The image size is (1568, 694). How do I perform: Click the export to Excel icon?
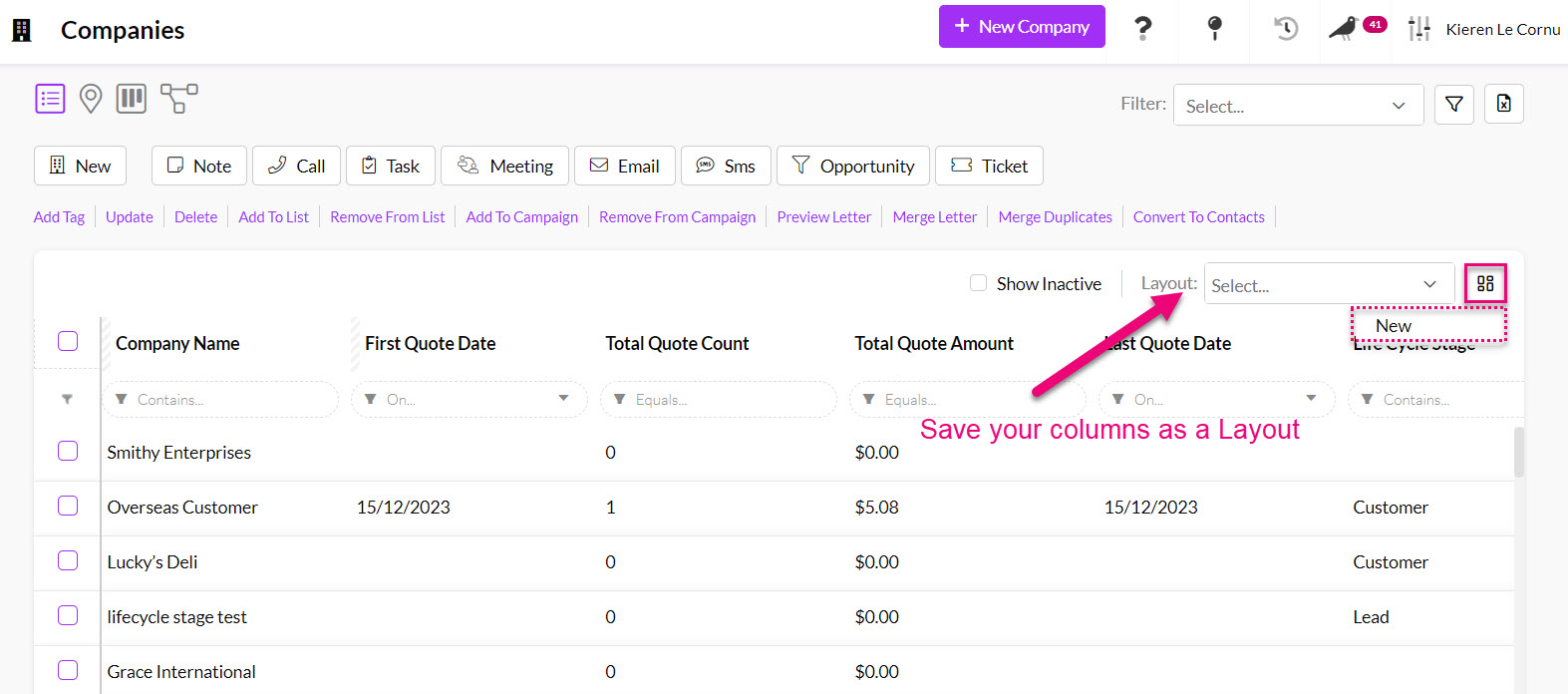pos(1503,104)
